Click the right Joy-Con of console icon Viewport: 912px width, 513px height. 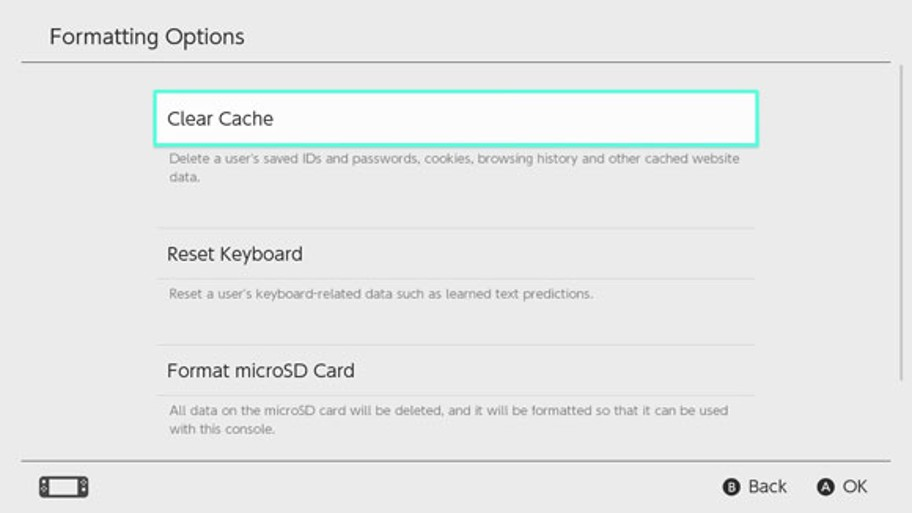click(x=83, y=487)
